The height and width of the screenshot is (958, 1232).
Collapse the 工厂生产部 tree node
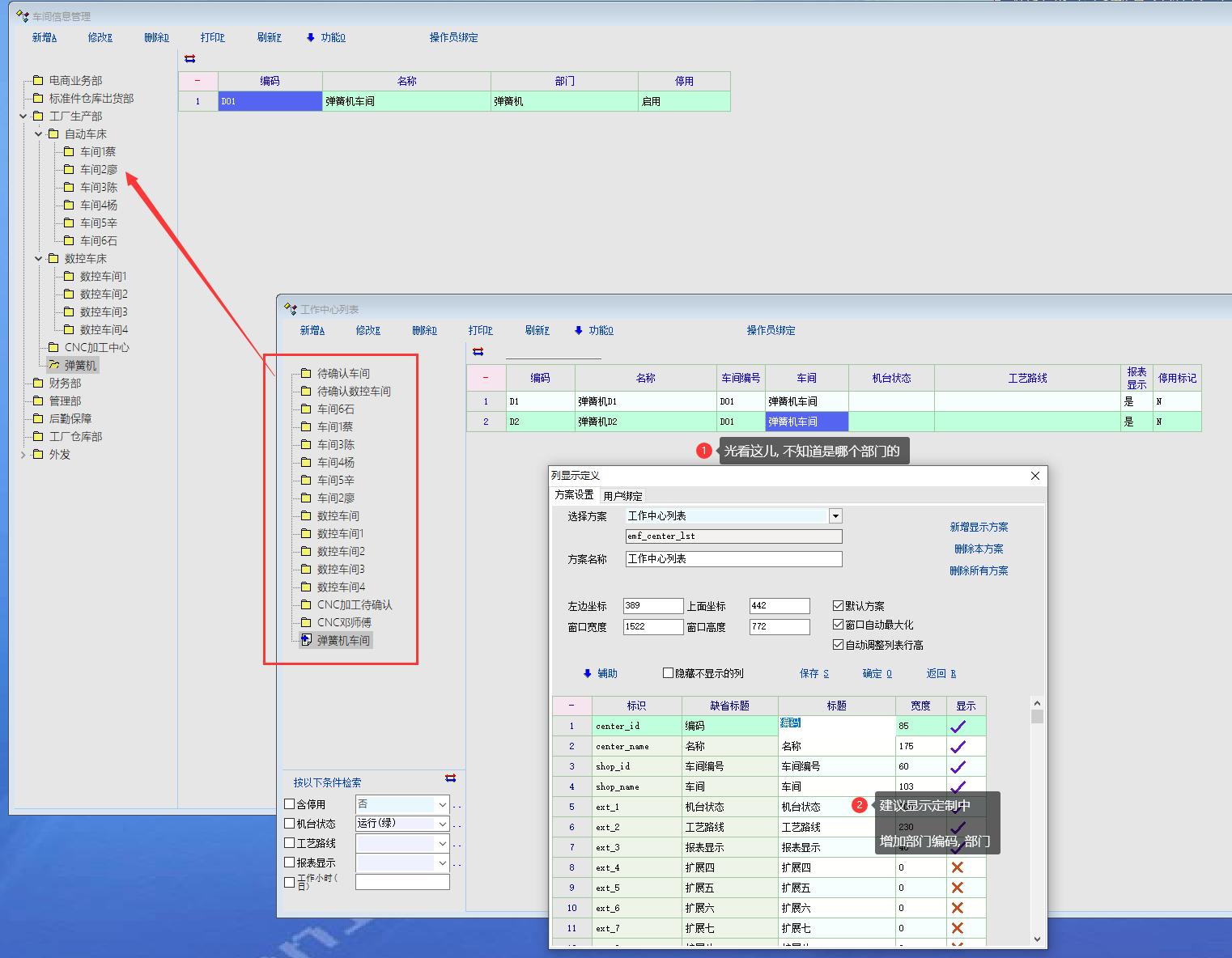pos(23,117)
